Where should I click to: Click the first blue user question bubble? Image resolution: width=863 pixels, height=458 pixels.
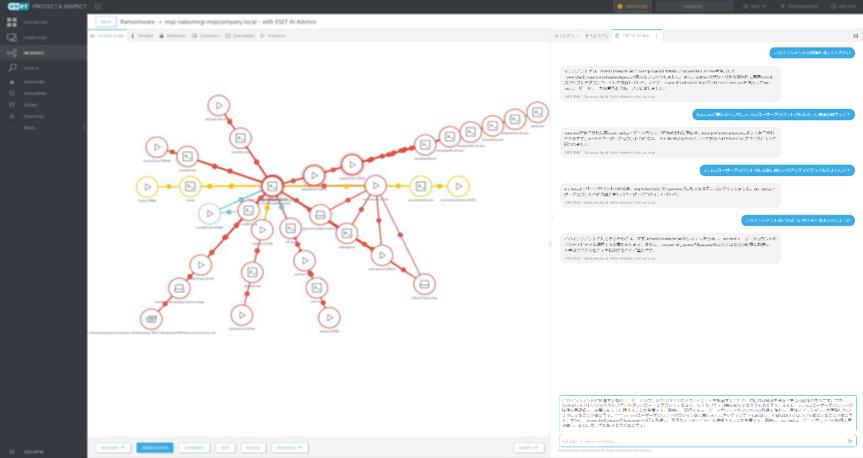point(812,53)
